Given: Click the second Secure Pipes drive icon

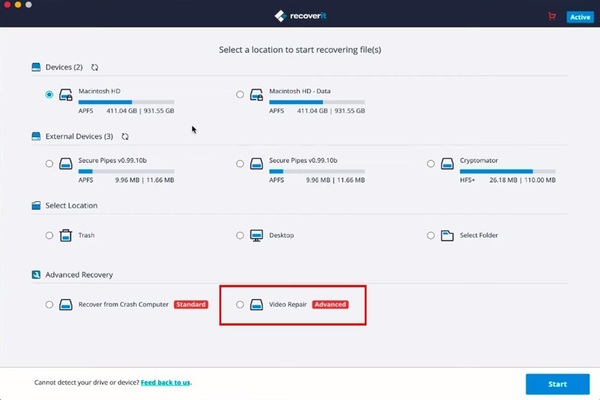Looking at the screenshot, I should (256, 164).
